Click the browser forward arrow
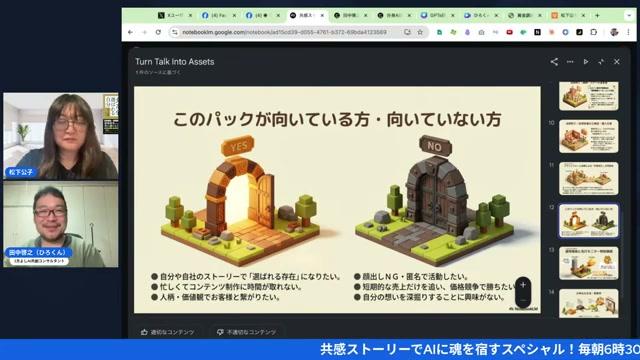Viewport: 640px width, 360px height. [144, 32]
